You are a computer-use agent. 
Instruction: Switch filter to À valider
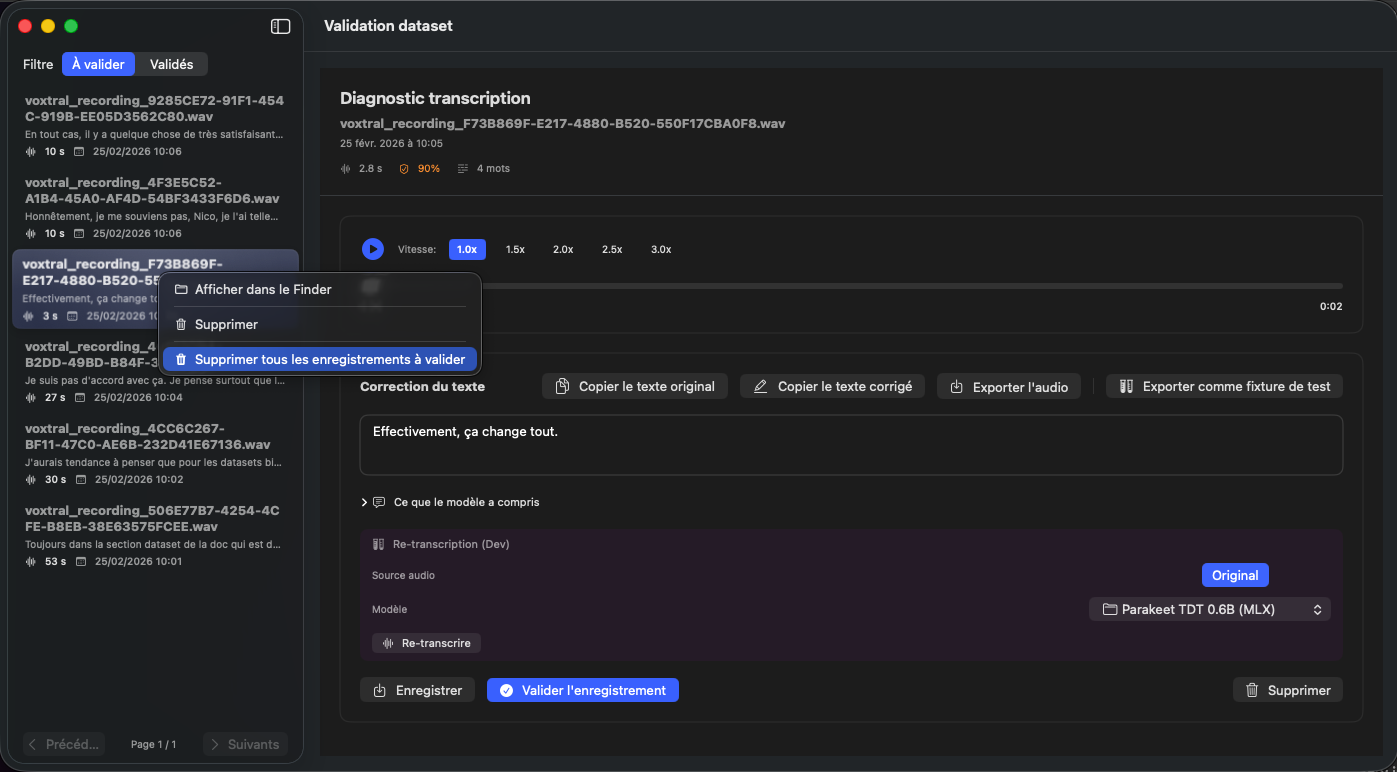coord(98,64)
